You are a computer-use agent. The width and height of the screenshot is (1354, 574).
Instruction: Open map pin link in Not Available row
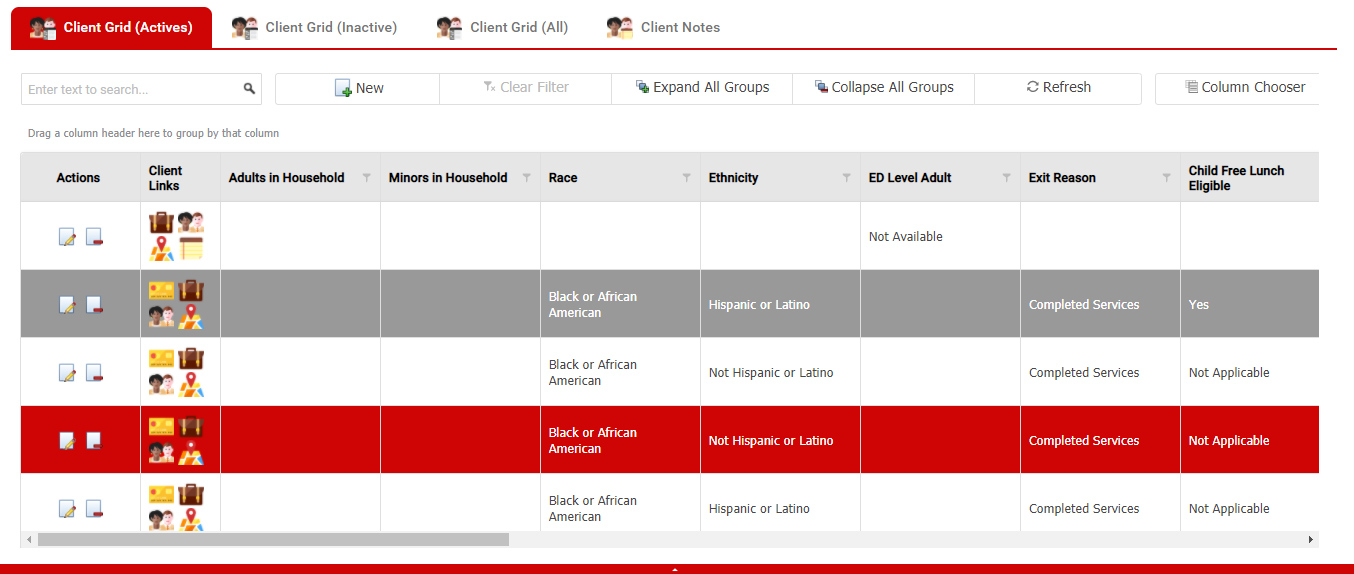(162, 249)
